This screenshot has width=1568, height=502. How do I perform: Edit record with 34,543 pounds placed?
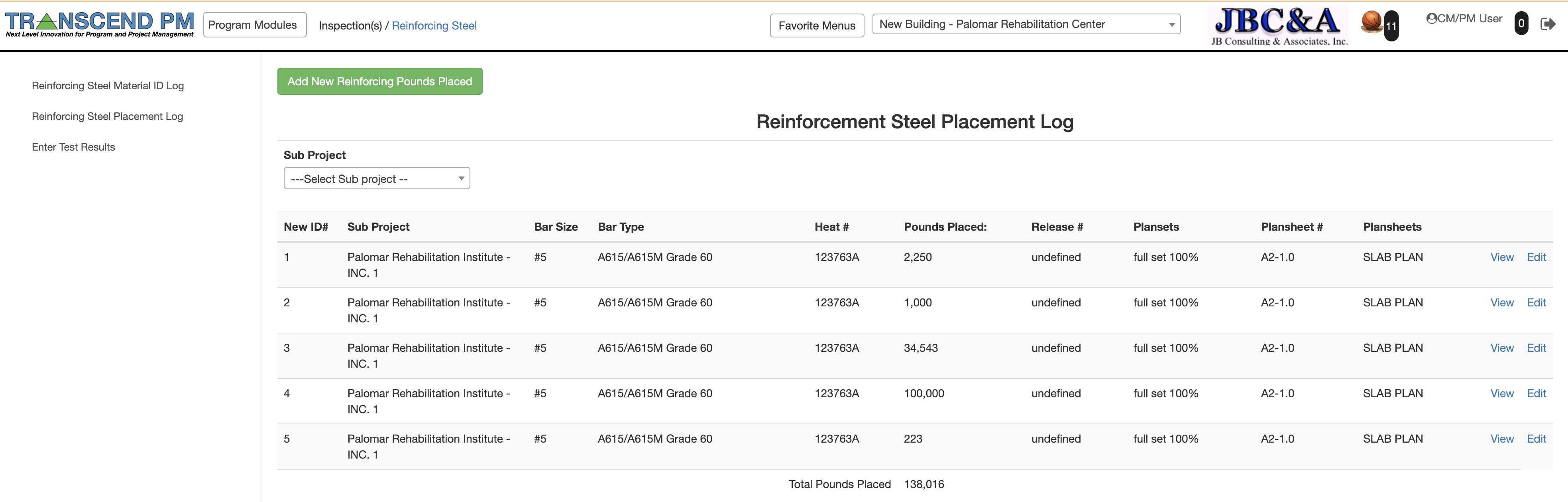[x=1537, y=348]
